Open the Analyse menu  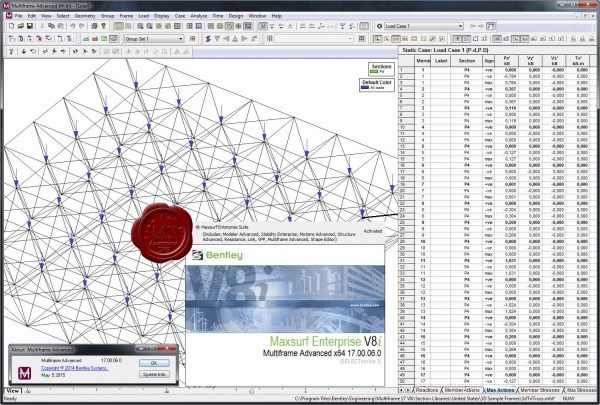click(x=199, y=16)
